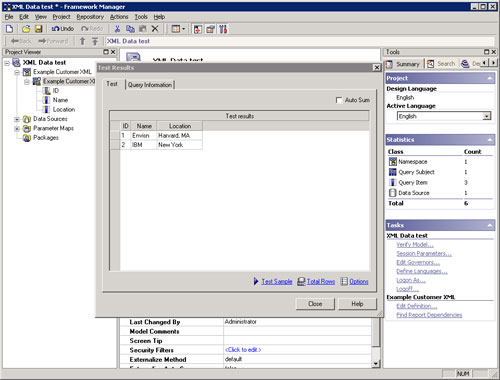The width and height of the screenshot is (500, 380).
Task: Collapse the Tasks section
Action: pyautogui.click(x=490, y=225)
